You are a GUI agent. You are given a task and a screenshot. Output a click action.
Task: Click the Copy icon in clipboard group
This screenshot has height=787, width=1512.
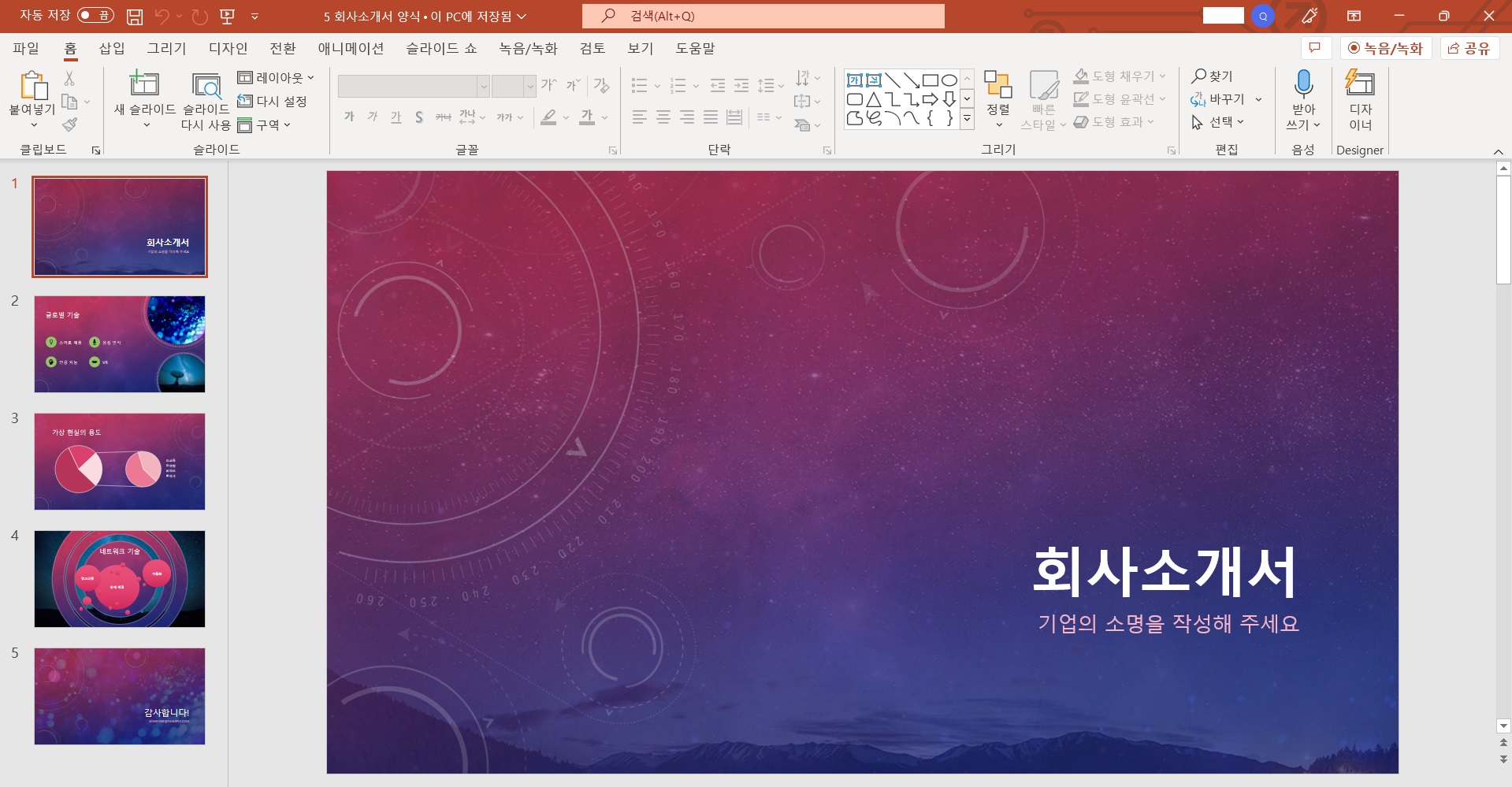[x=70, y=101]
